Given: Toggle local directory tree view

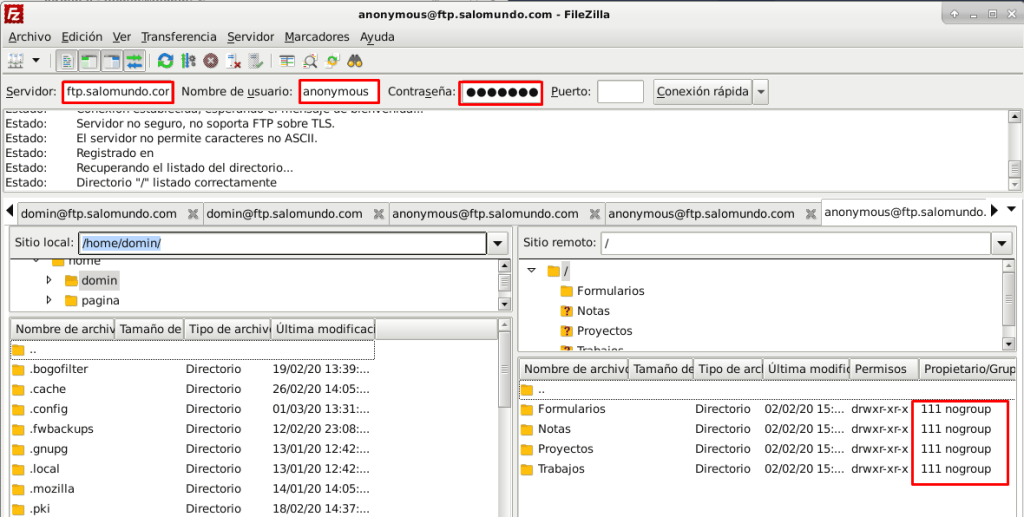Looking at the screenshot, I should [x=89, y=61].
